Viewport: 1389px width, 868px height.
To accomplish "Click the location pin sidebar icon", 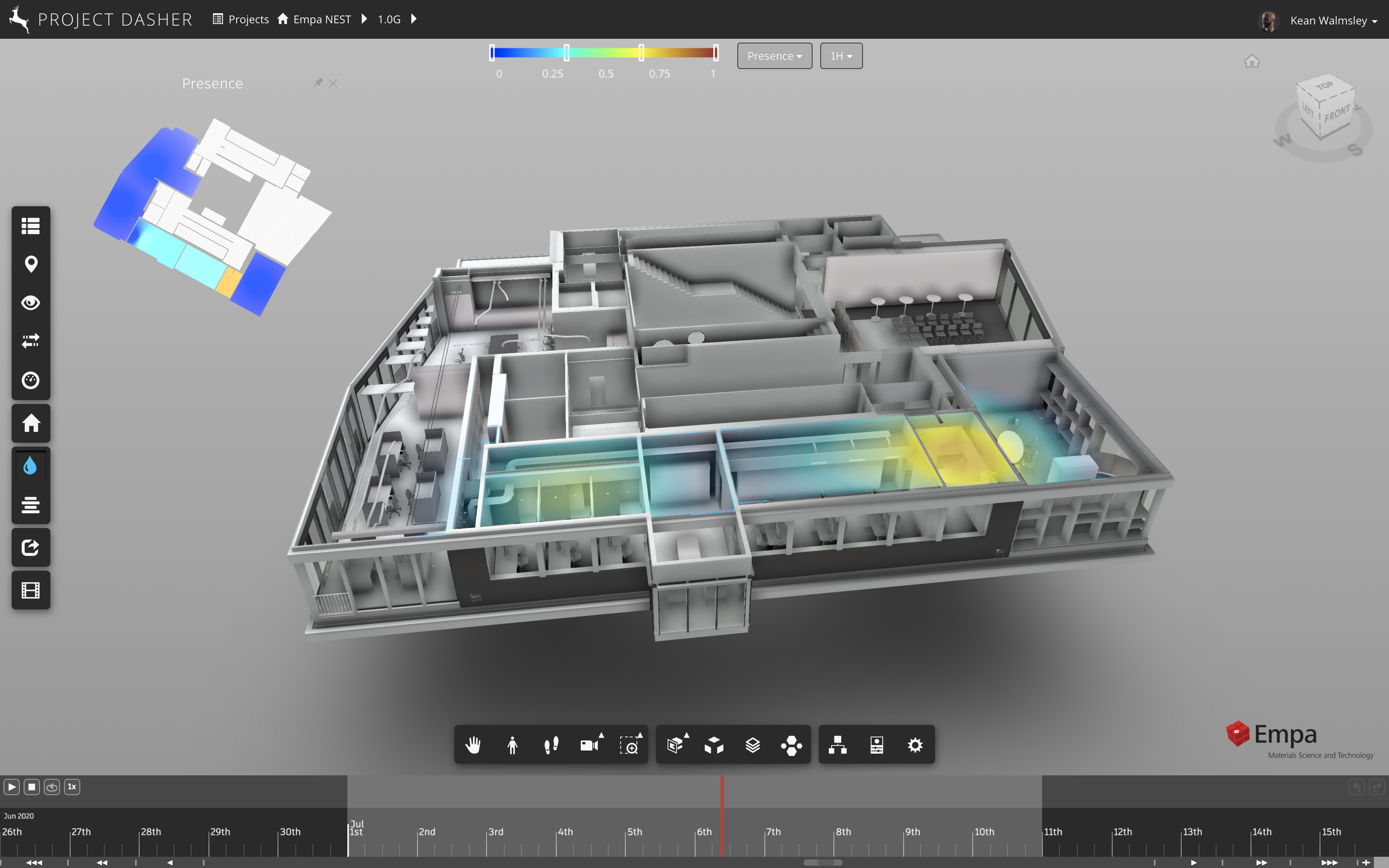I will point(31,264).
